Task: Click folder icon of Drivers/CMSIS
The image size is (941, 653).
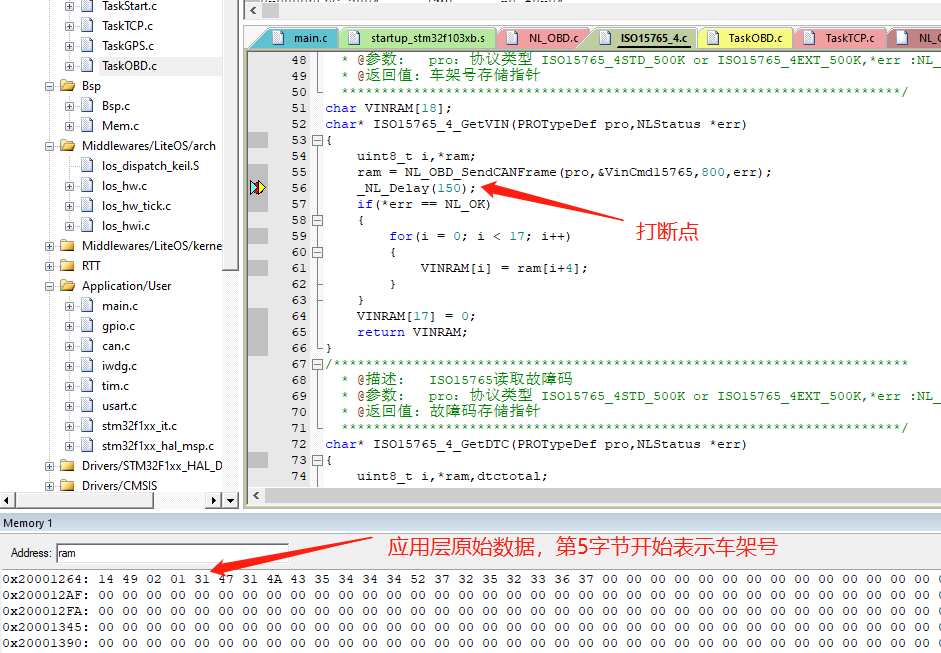Action: tap(67, 485)
